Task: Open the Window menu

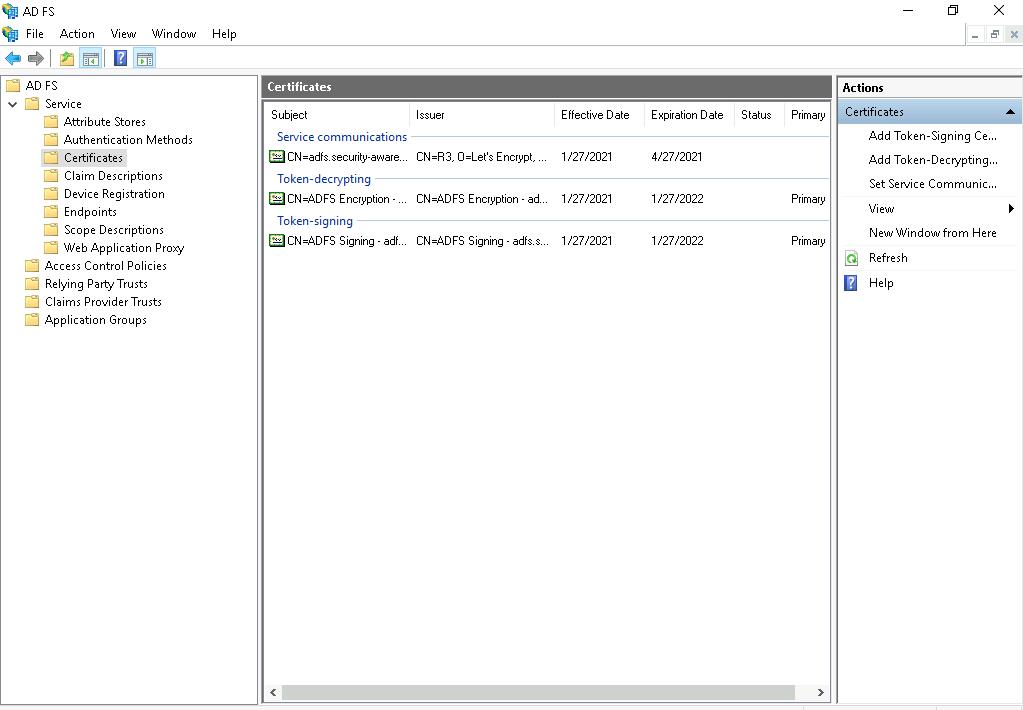Action: 173,34
